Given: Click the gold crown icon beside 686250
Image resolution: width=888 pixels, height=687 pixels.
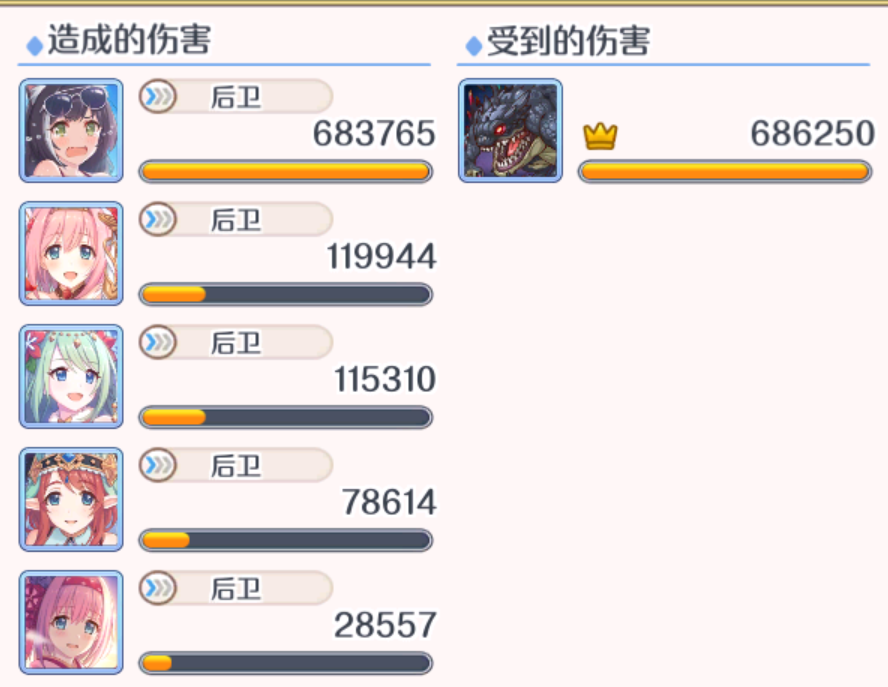Looking at the screenshot, I should tap(600, 136).
